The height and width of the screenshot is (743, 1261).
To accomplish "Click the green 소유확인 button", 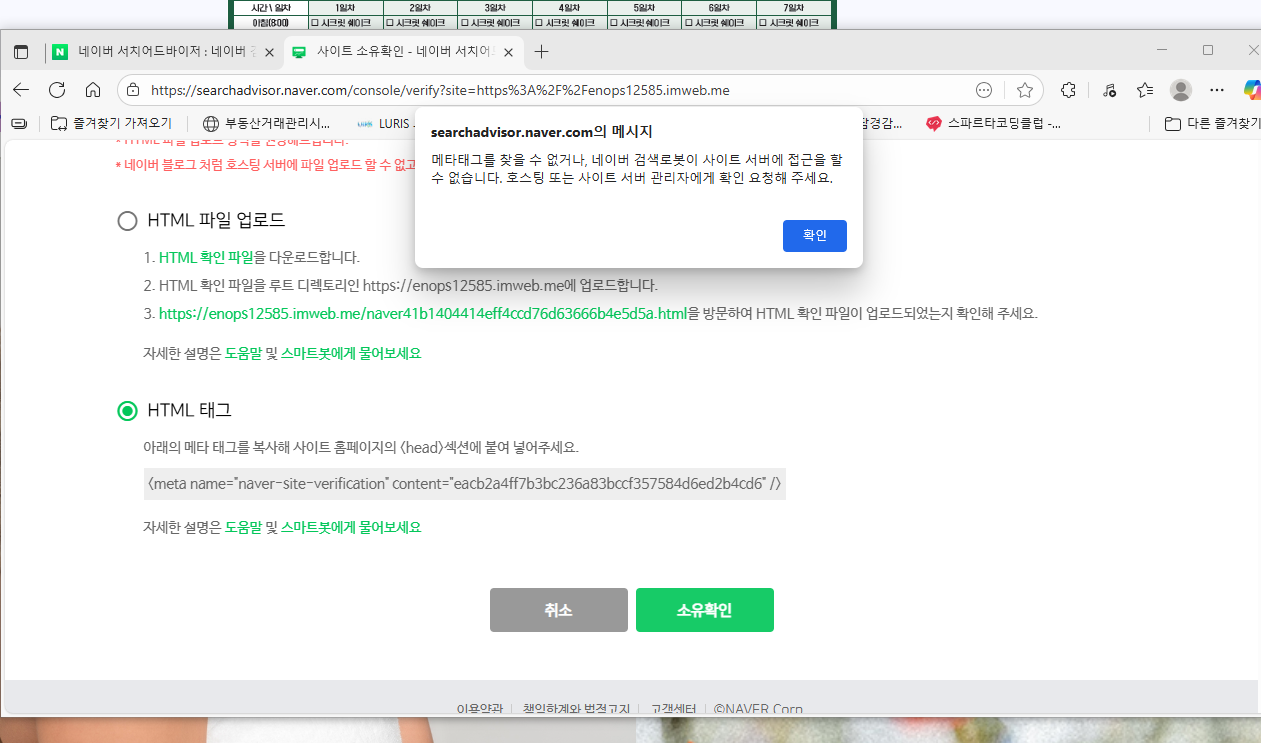I will [x=705, y=610].
